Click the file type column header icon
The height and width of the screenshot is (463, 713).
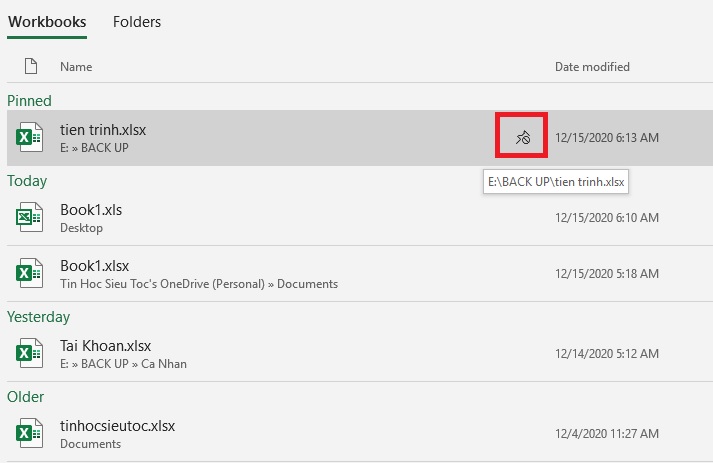pyautogui.click(x=31, y=66)
